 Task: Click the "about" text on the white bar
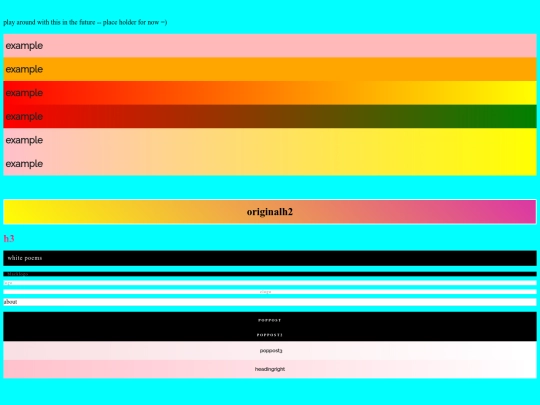pyautogui.click(x=10, y=302)
